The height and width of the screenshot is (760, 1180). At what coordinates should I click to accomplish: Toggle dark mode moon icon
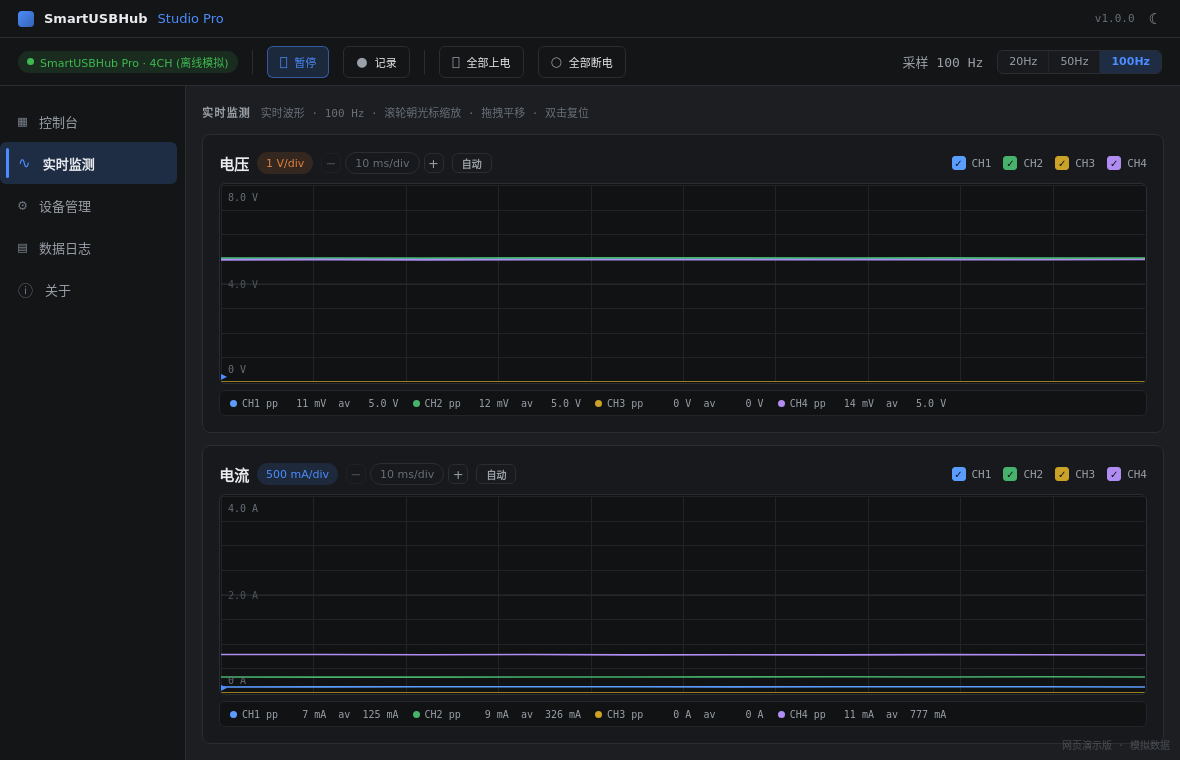(1154, 18)
